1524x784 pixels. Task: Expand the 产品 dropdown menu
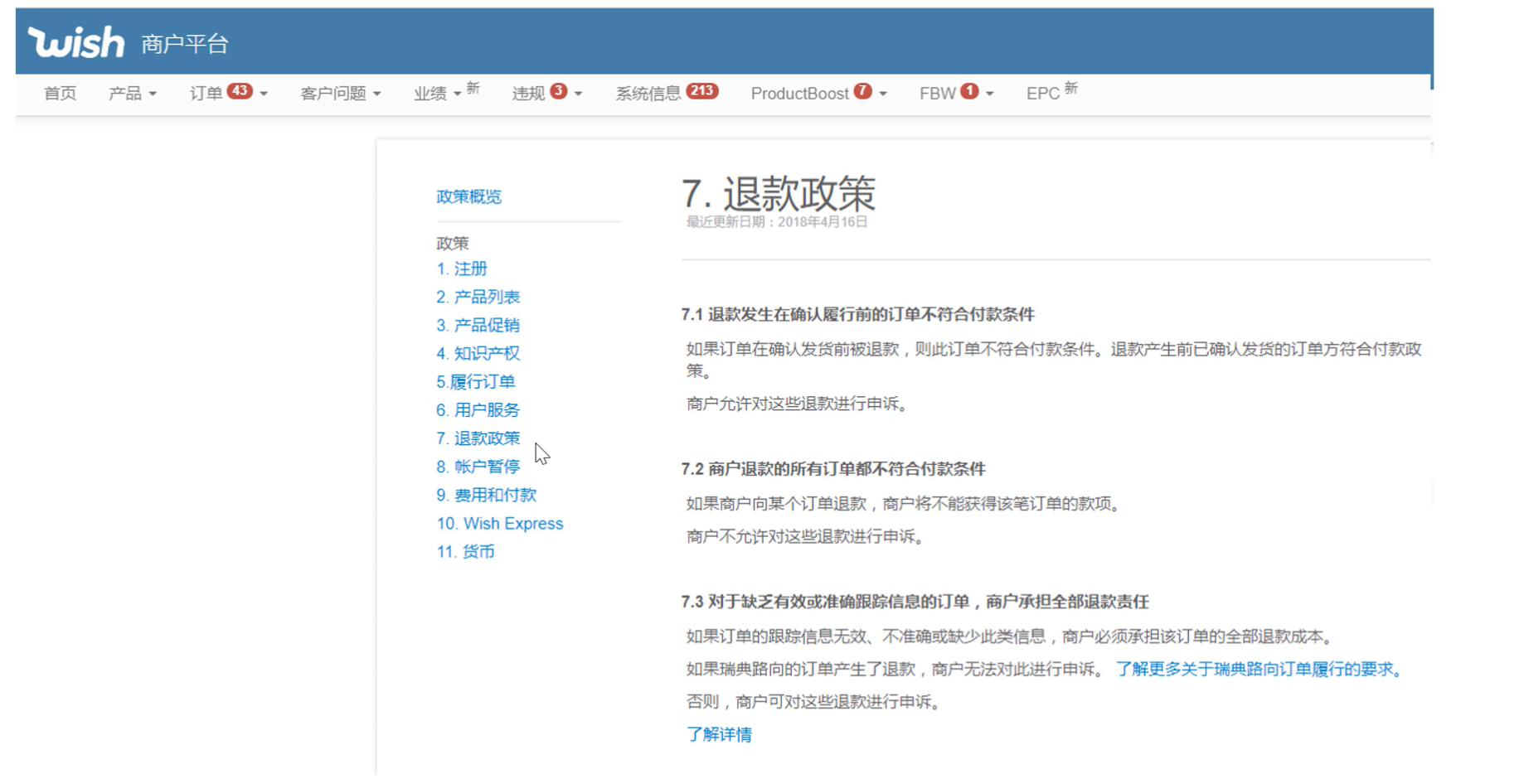coord(132,94)
